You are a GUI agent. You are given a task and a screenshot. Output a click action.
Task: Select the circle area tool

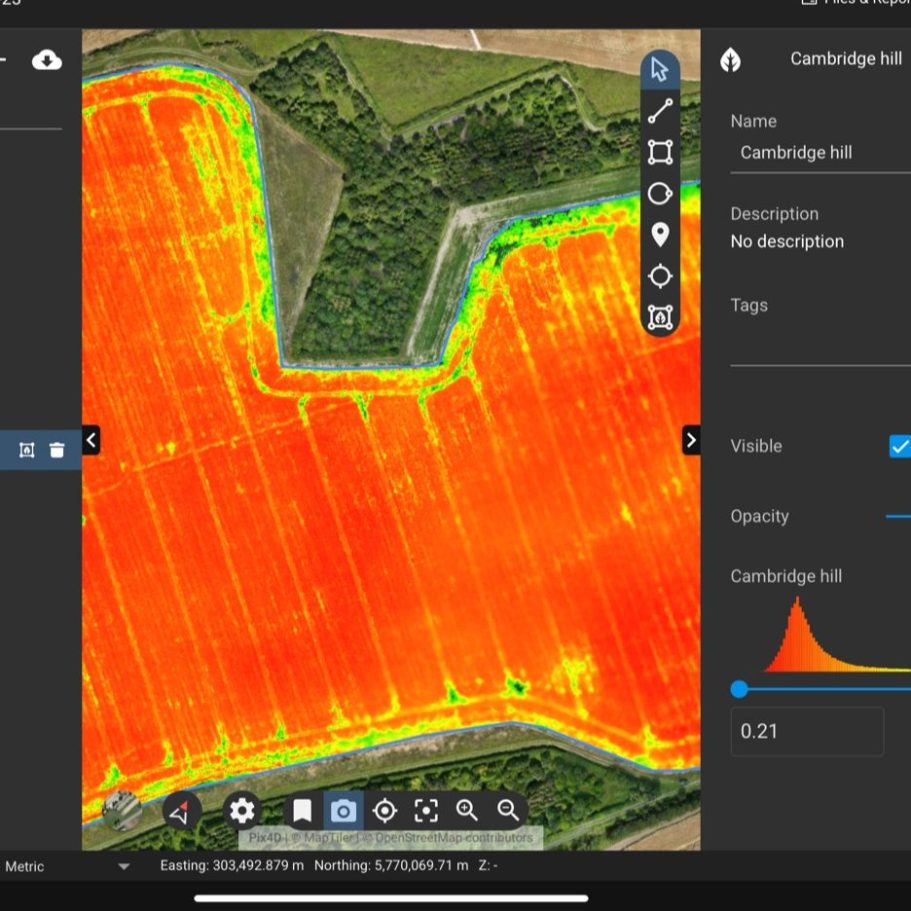(660, 193)
